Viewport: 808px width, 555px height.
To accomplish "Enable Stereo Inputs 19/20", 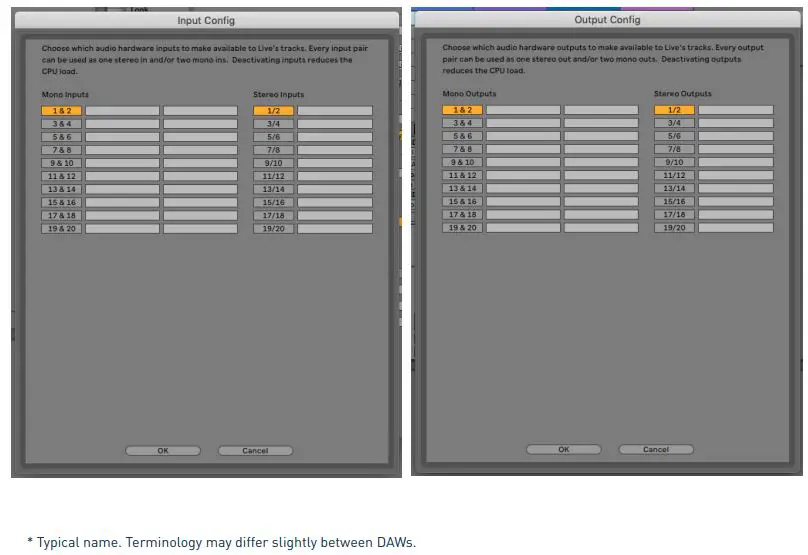I will 274,228.
